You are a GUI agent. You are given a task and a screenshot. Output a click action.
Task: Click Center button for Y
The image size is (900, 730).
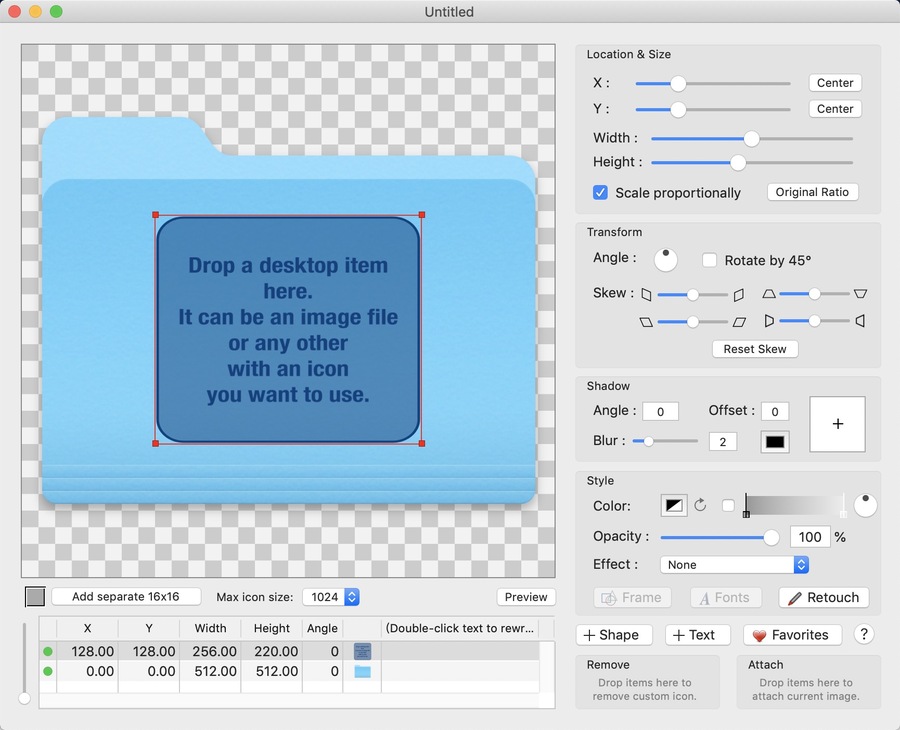[x=835, y=108]
